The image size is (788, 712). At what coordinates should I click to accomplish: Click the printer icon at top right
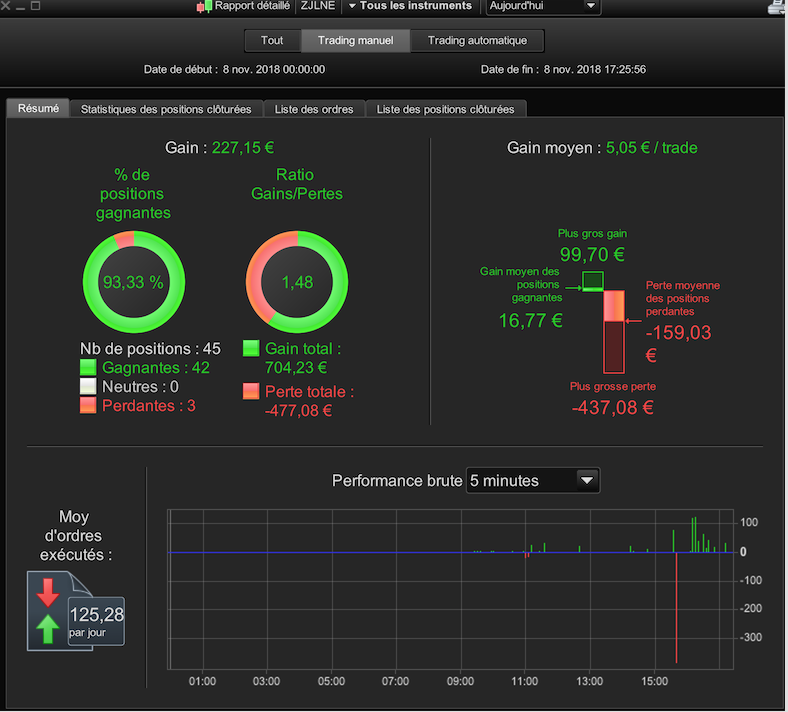pyautogui.click(x=778, y=7)
